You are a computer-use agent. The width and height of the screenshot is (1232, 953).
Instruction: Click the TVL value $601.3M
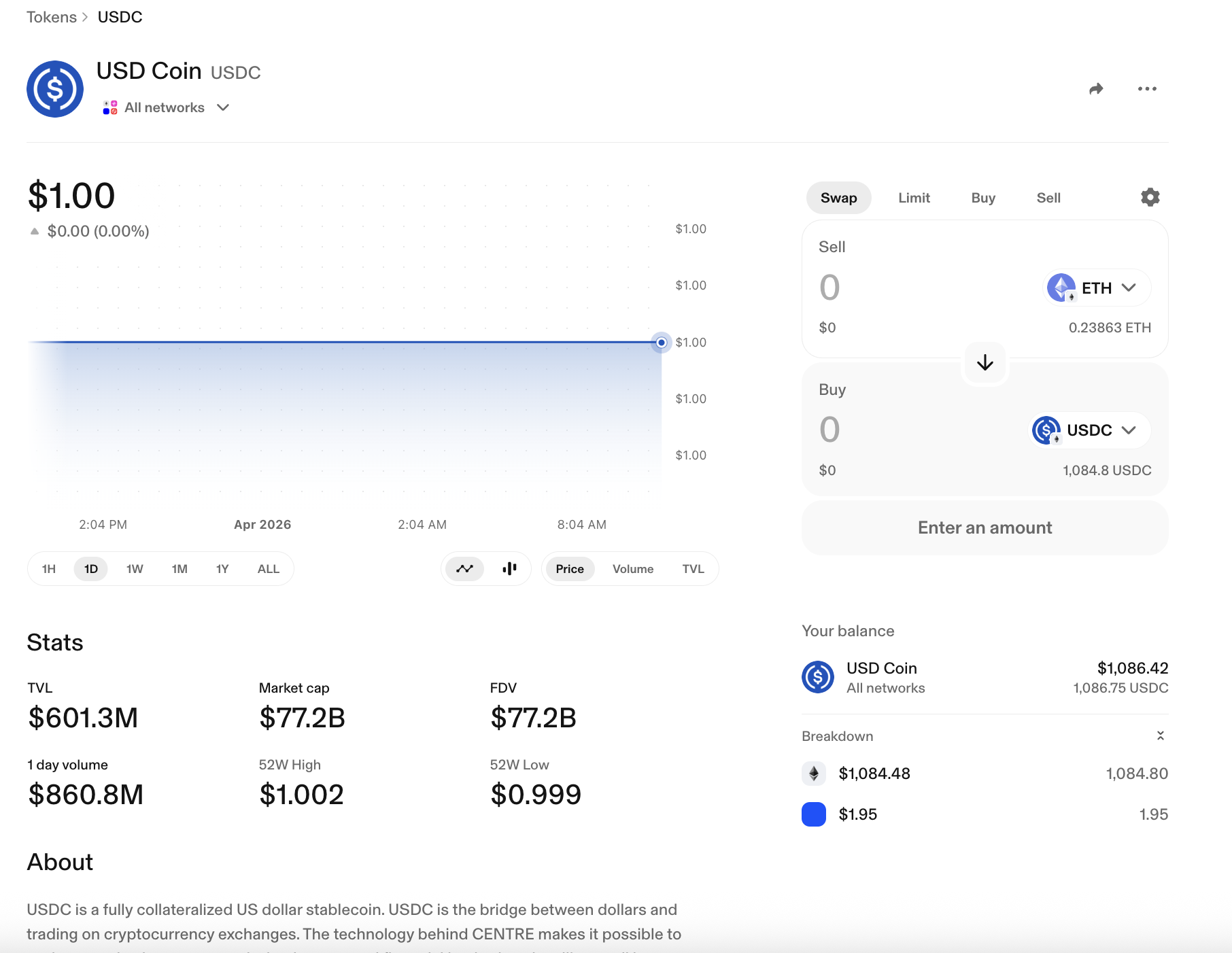[x=83, y=718]
